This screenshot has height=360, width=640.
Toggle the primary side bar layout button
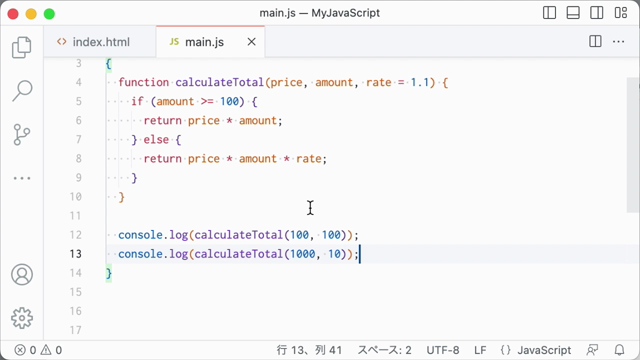click(x=549, y=13)
